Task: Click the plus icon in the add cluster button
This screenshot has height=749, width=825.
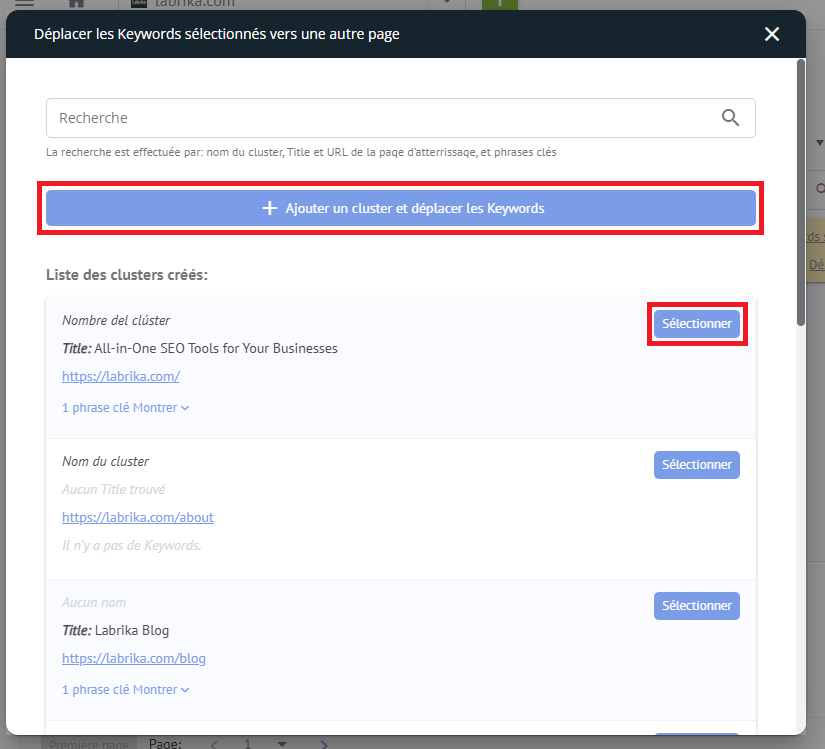Action: [269, 208]
